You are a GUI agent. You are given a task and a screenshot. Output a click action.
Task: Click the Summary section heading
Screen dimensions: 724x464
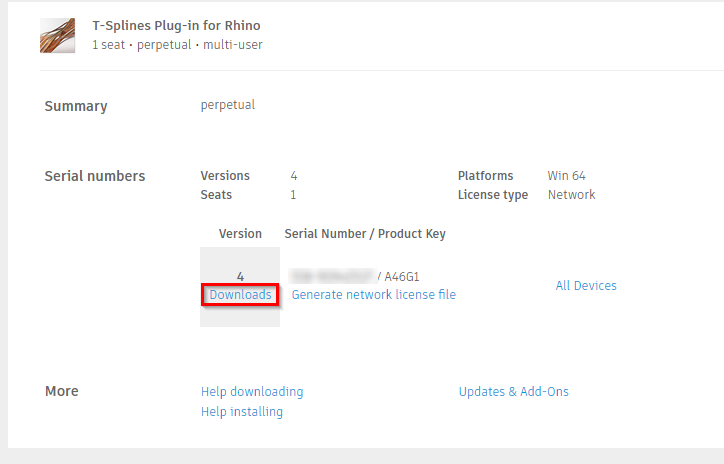tap(76, 106)
